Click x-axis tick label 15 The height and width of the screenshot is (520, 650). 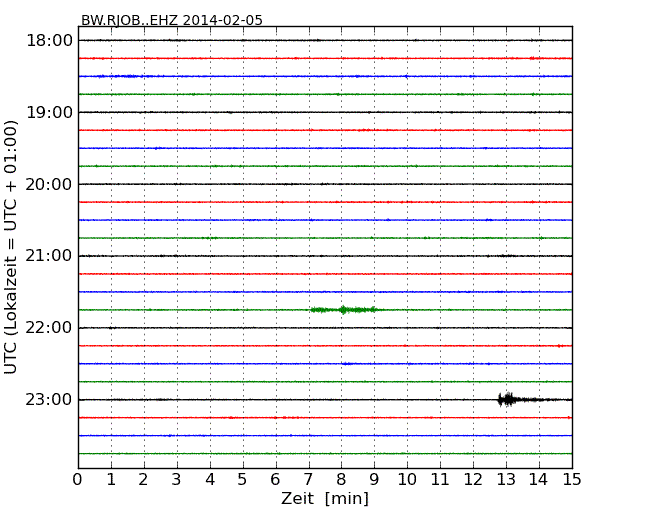click(x=572, y=480)
